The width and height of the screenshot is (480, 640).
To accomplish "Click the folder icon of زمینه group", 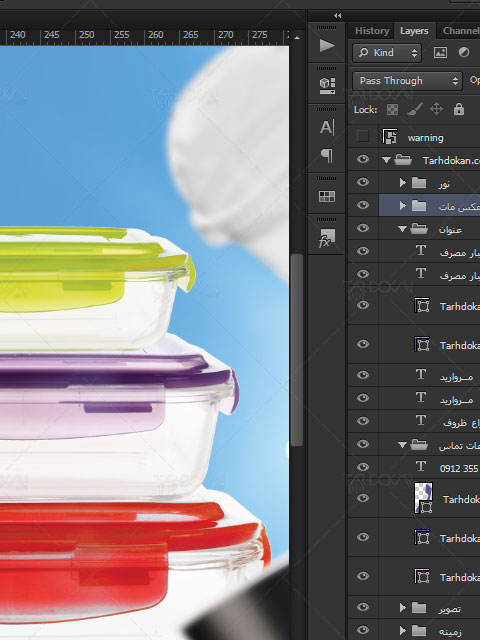I will click(x=419, y=631).
